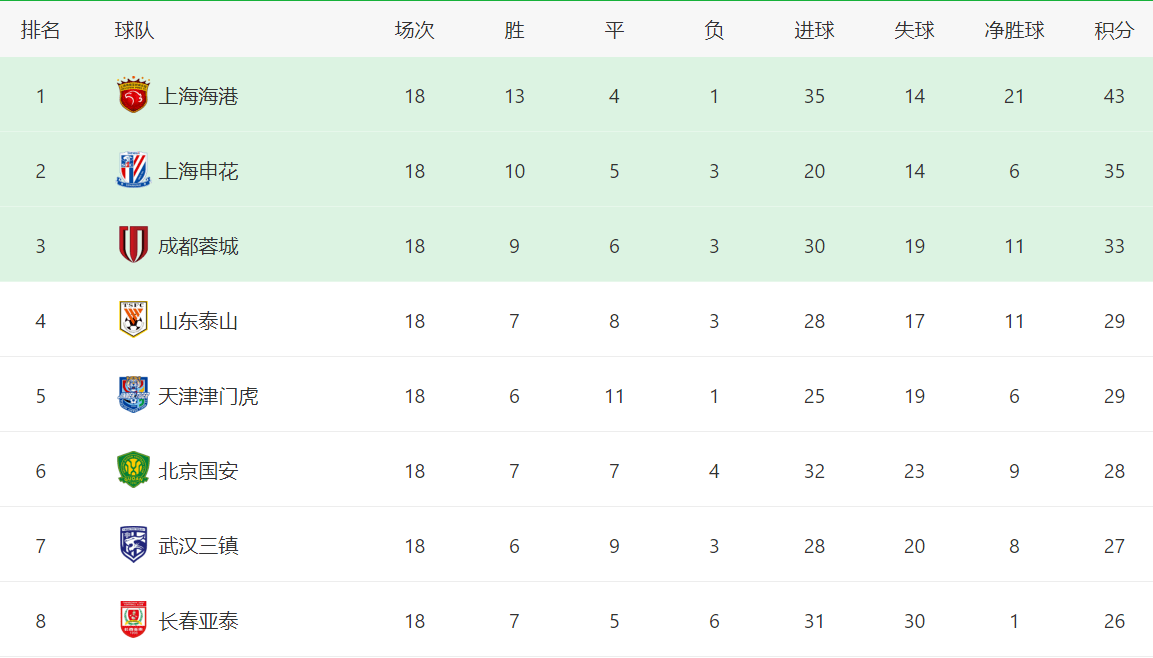Click the Shanghai Port (上海海港) team logo
This screenshot has width=1153, height=658.
point(133,95)
